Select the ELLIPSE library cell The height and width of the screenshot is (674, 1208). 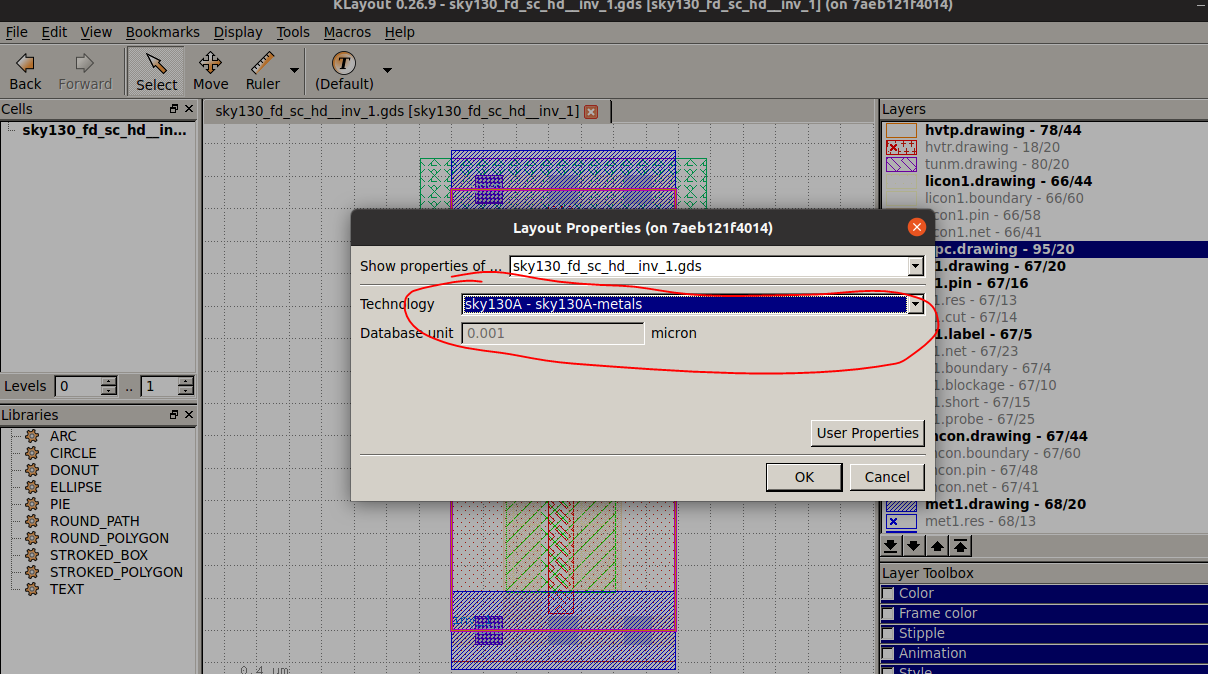[76, 487]
